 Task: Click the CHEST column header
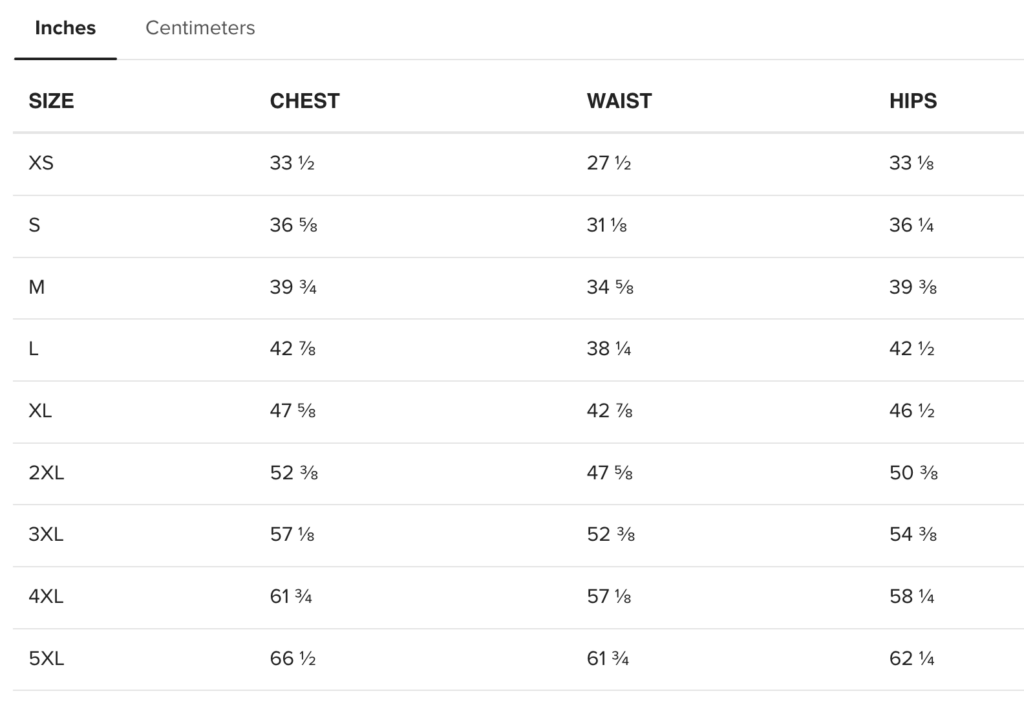click(304, 101)
